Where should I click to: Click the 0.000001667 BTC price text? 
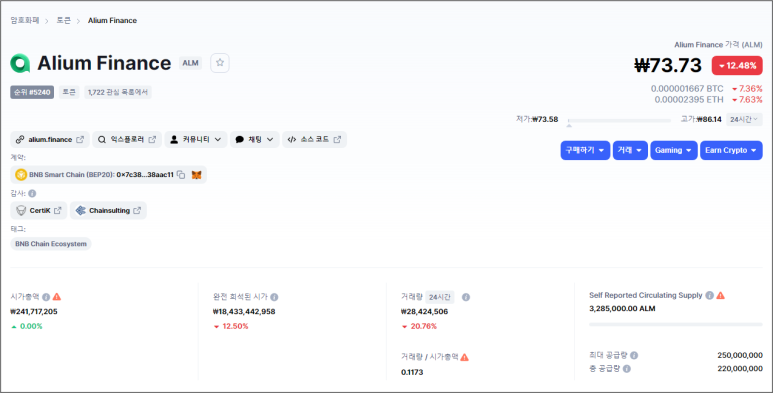[x=687, y=89]
